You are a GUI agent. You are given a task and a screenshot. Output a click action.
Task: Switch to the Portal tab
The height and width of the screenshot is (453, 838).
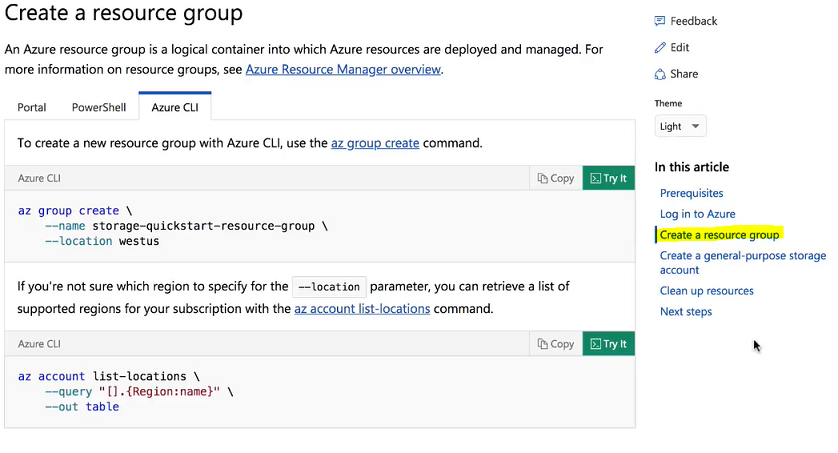pyautogui.click(x=32, y=107)
